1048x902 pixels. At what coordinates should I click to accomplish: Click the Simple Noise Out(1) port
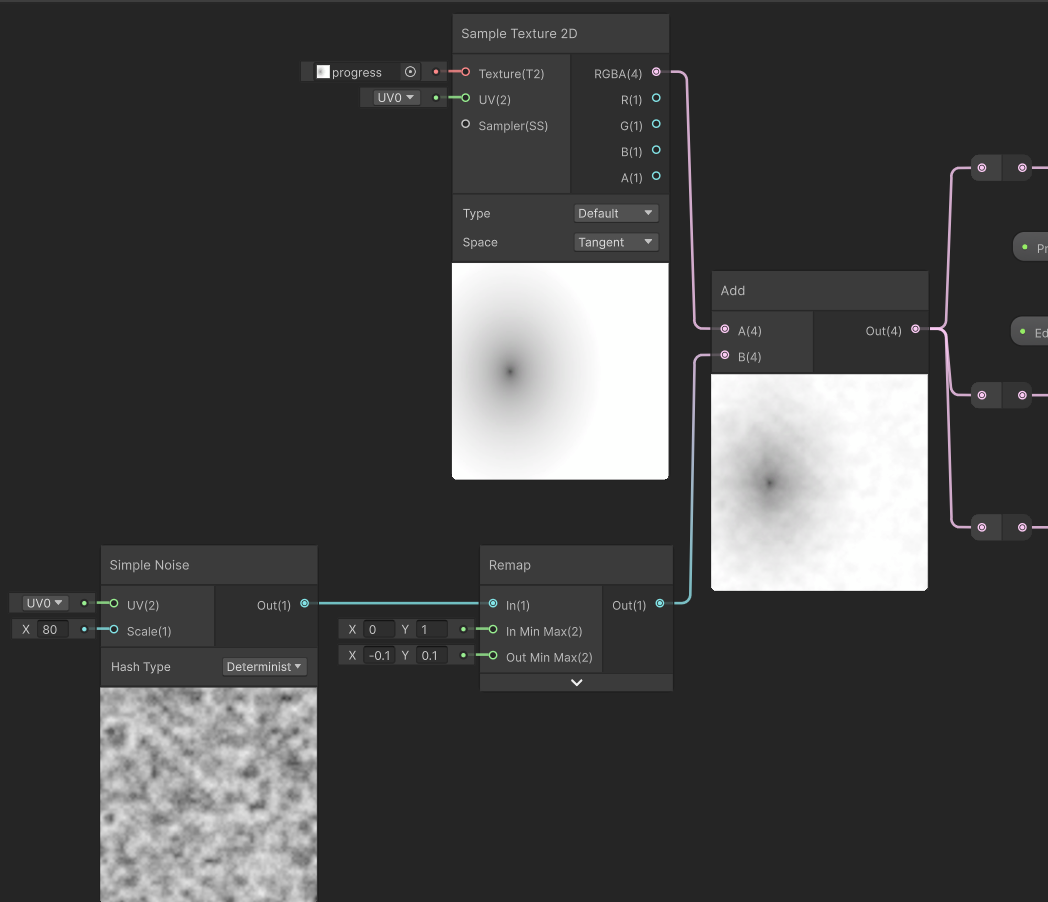[x=305, y=603]
